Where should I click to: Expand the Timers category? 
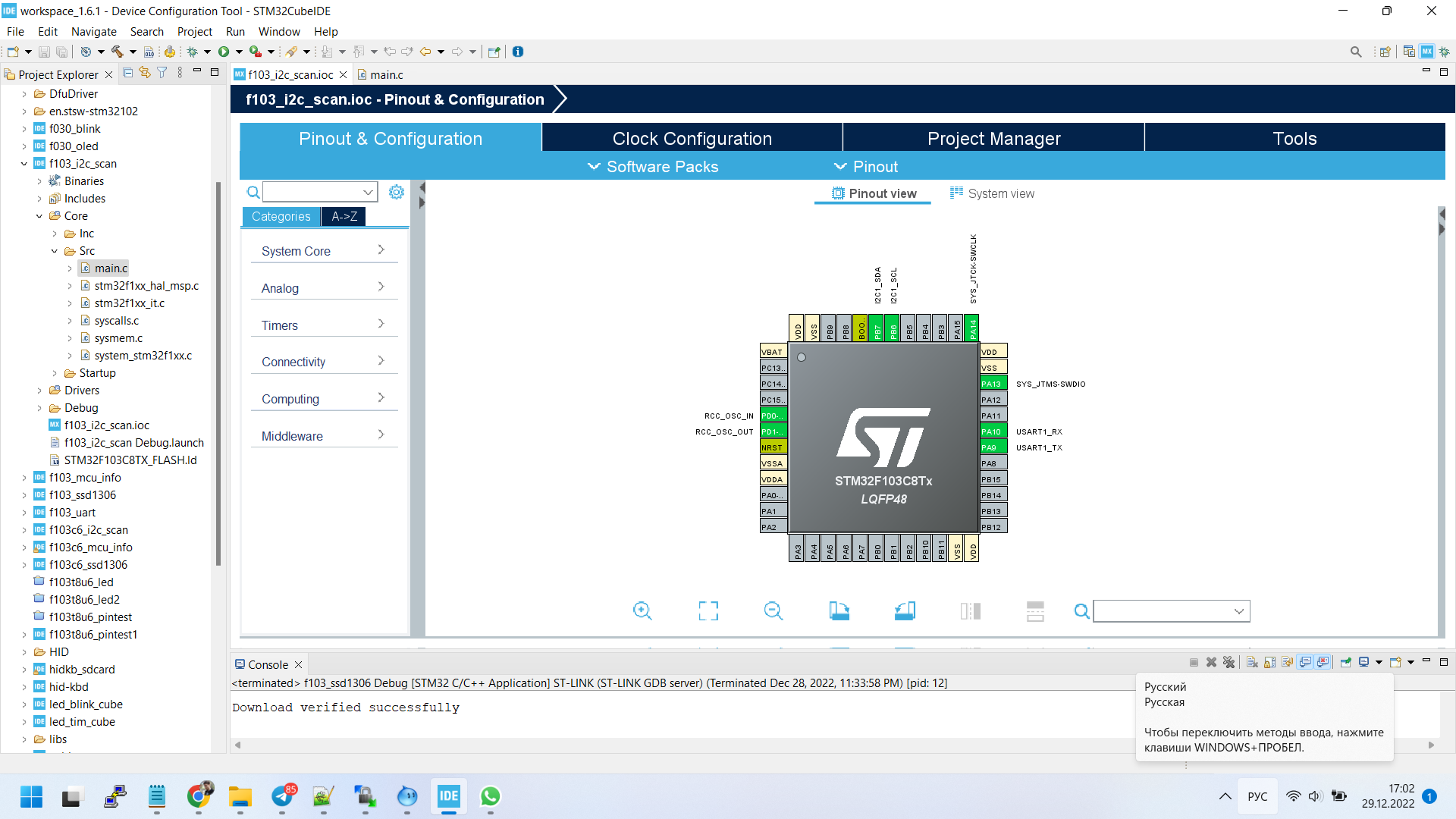coord(325,325)
